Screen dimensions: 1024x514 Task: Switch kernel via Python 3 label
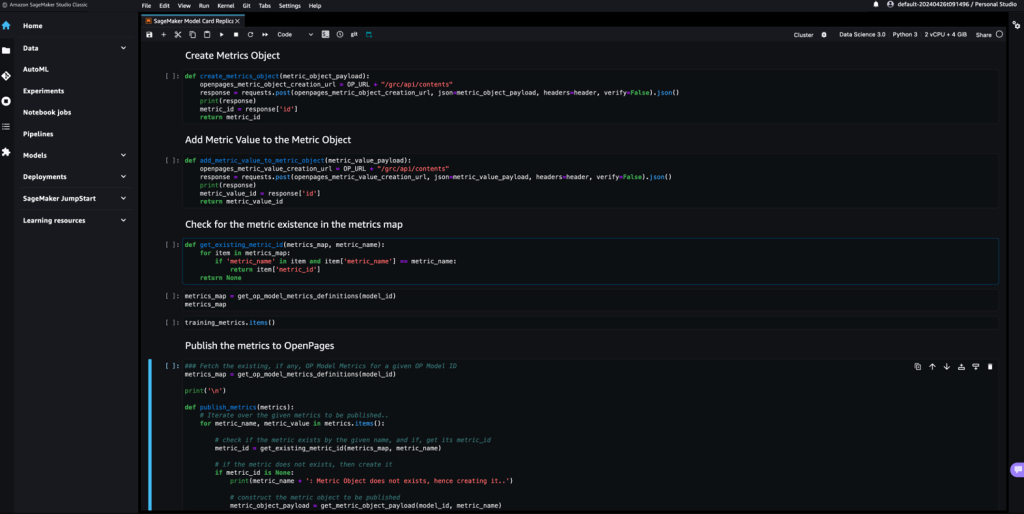click(x=904, y=35)
